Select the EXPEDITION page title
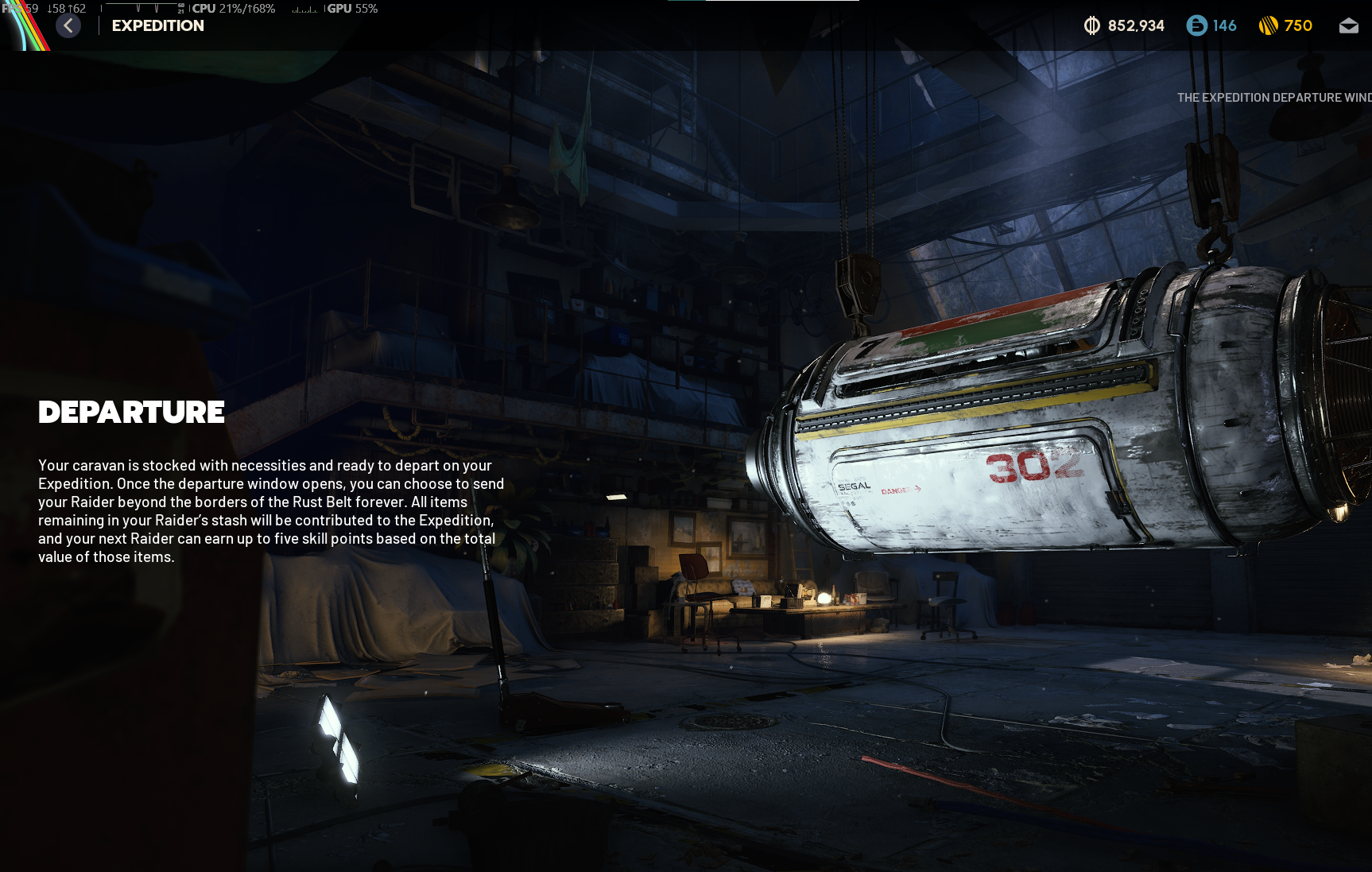Image resolution: width=1372 pixels, height=872 pixels. point(158,25)
